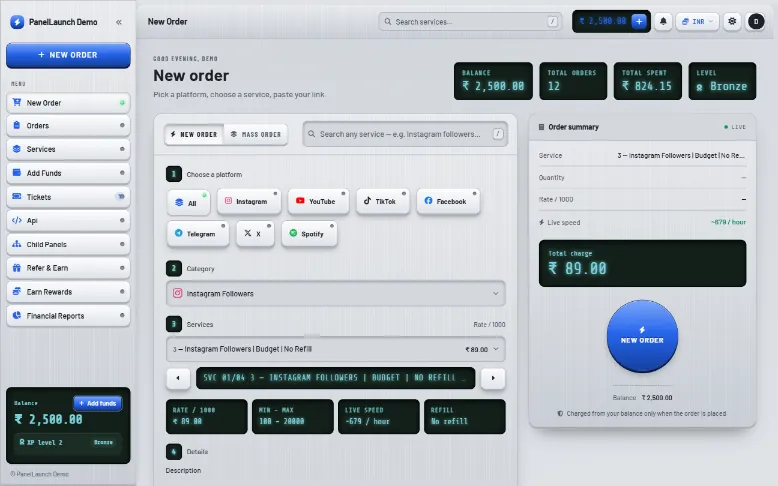This screenshot has width=778, height=486.
Task: Click the round blue New Order button
Action: pyautogui.click(x=642, y=336)
